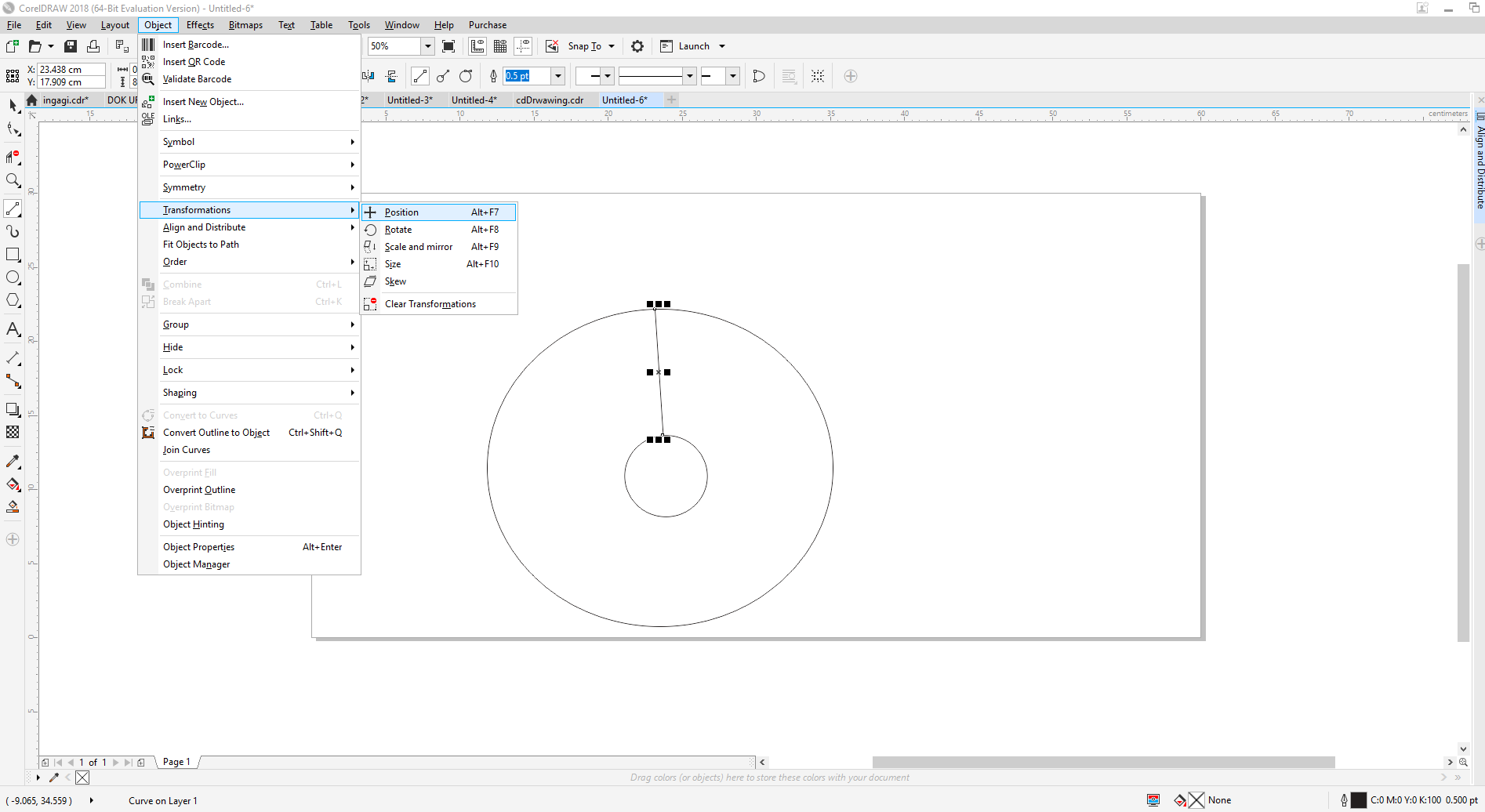This screenshot has width=1485, height=812.
Task: Click the Print icon
Action: point(93,46)
